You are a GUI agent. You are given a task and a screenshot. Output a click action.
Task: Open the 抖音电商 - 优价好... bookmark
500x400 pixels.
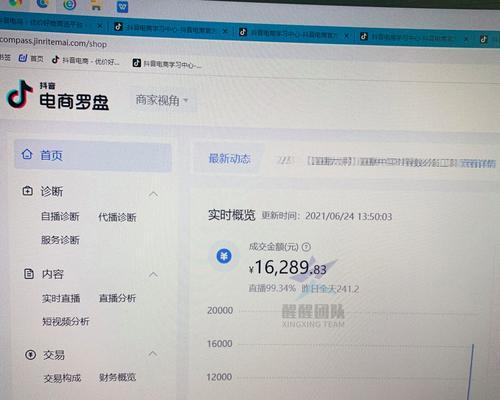coord(86,61)
